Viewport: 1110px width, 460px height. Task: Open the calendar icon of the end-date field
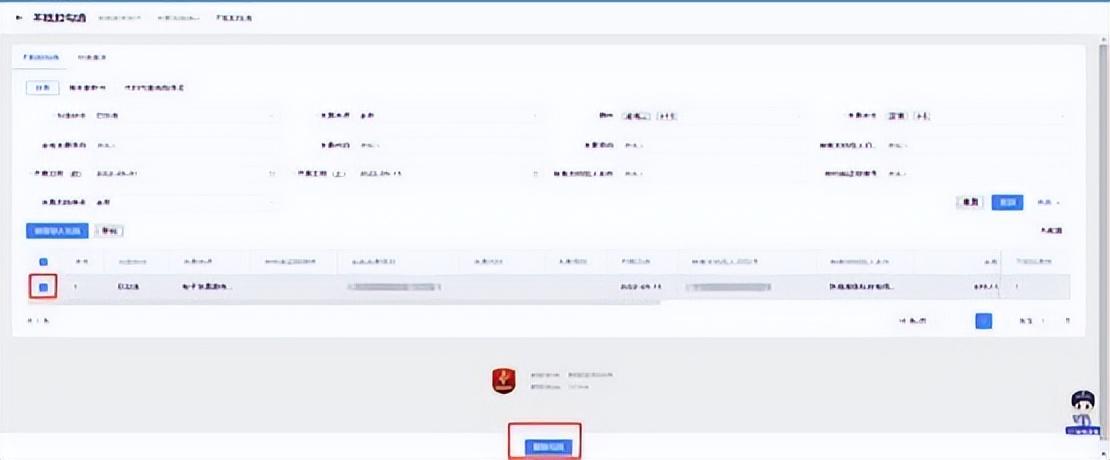[x=535, y=173]
